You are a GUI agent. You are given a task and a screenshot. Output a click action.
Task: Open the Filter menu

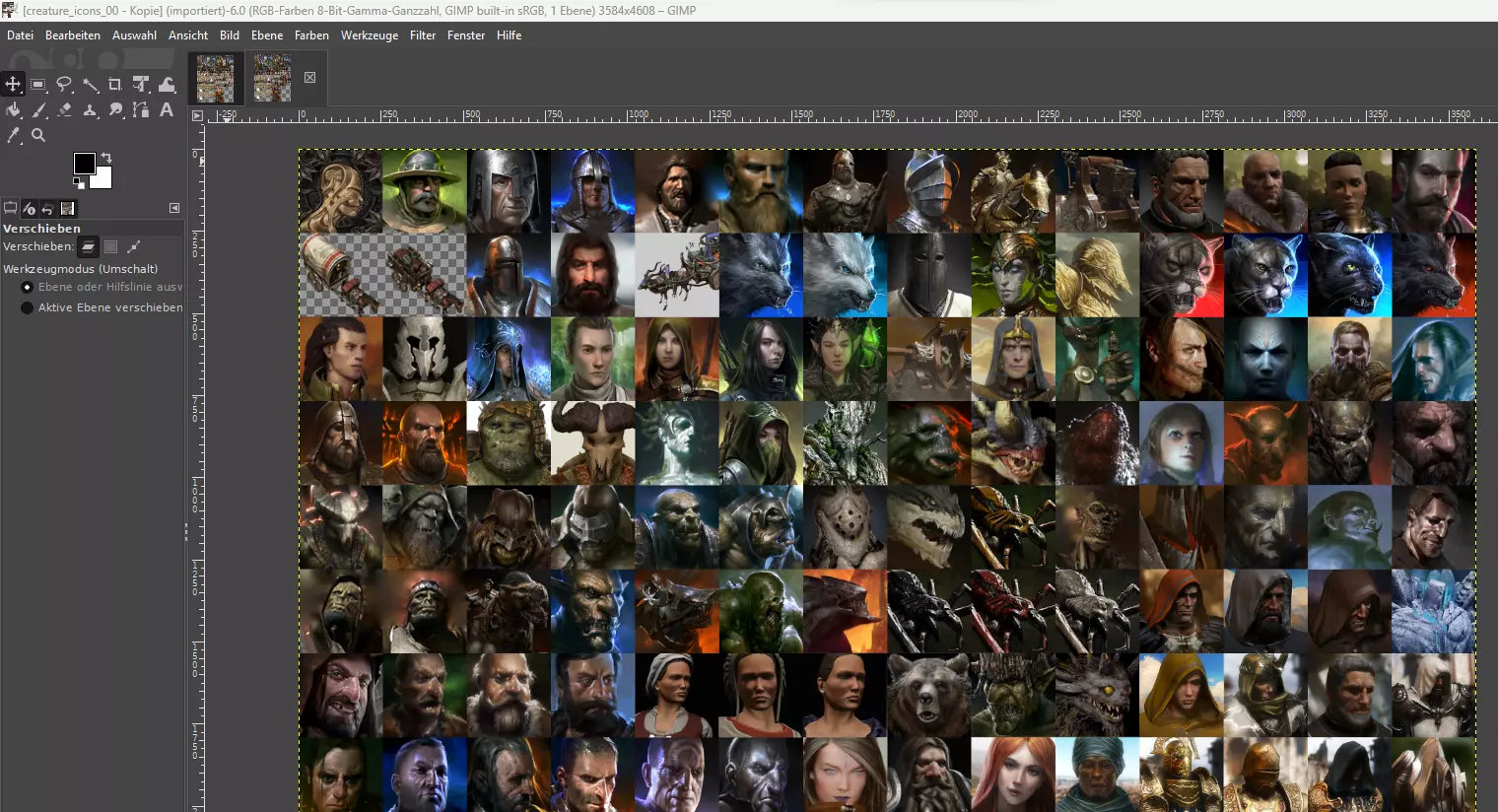[423, 35]
